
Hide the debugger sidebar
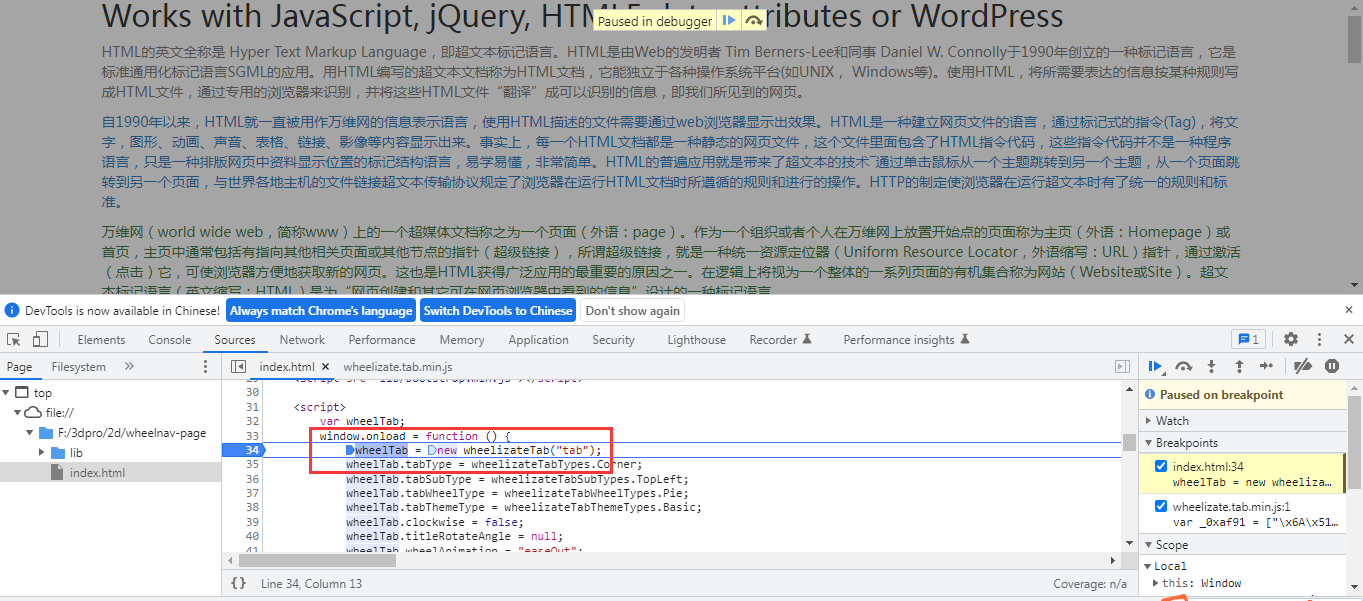tap(1122, 367)
